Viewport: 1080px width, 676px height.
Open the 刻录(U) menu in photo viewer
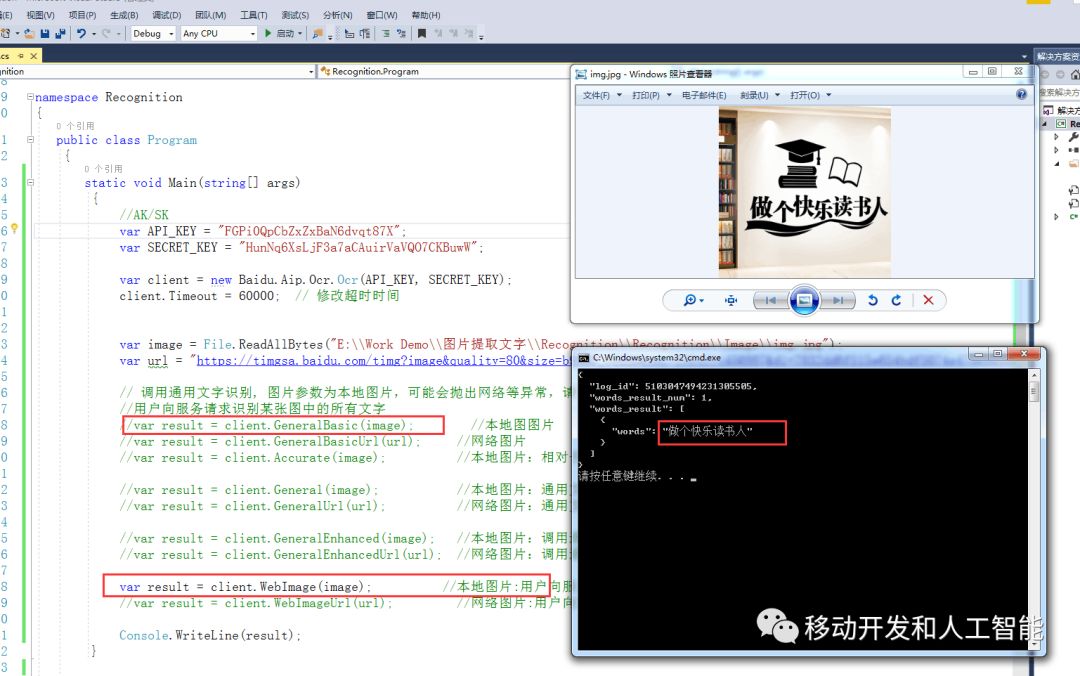click(759, 95)
